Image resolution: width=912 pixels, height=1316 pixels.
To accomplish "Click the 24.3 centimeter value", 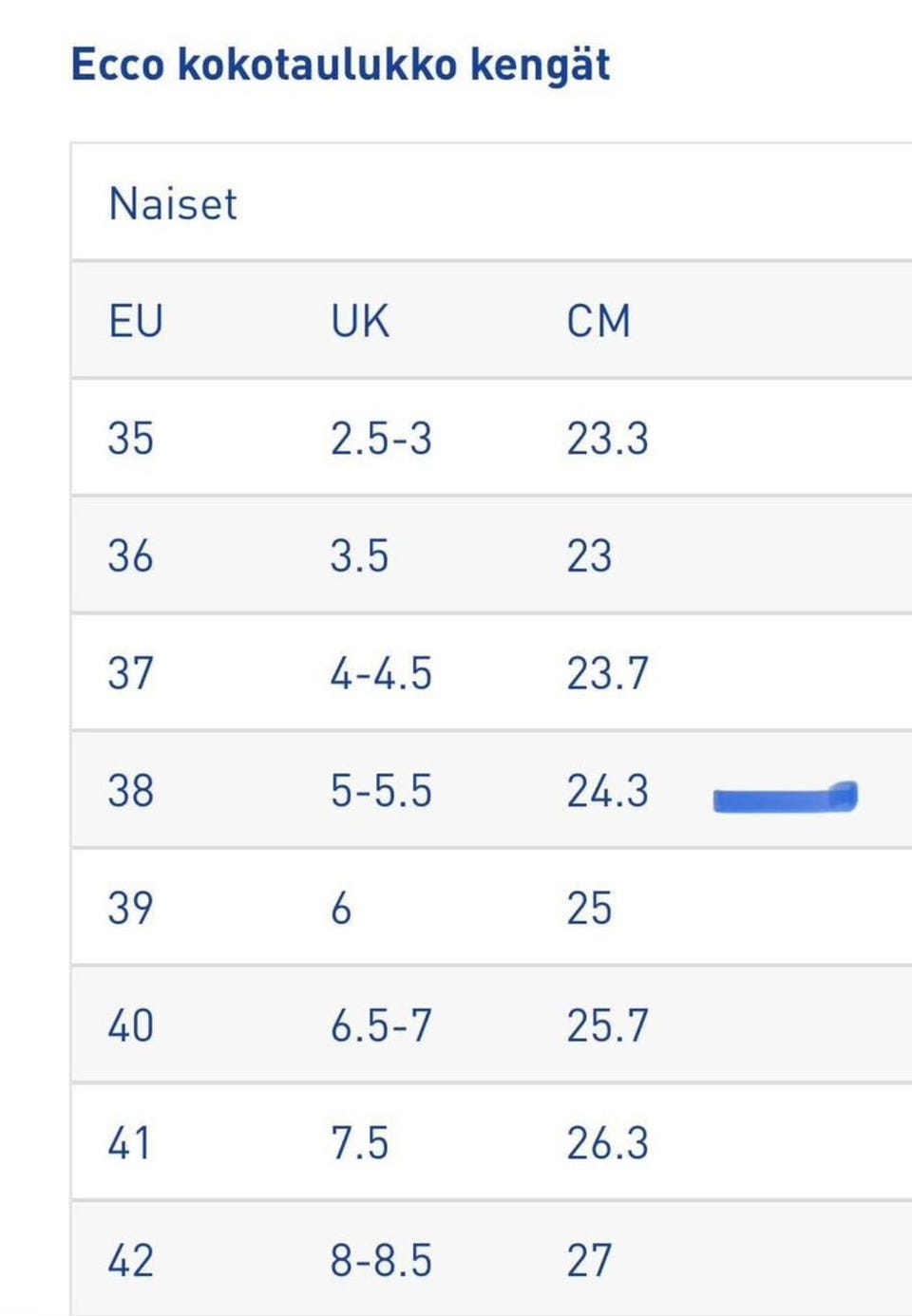I will (608, 791).
